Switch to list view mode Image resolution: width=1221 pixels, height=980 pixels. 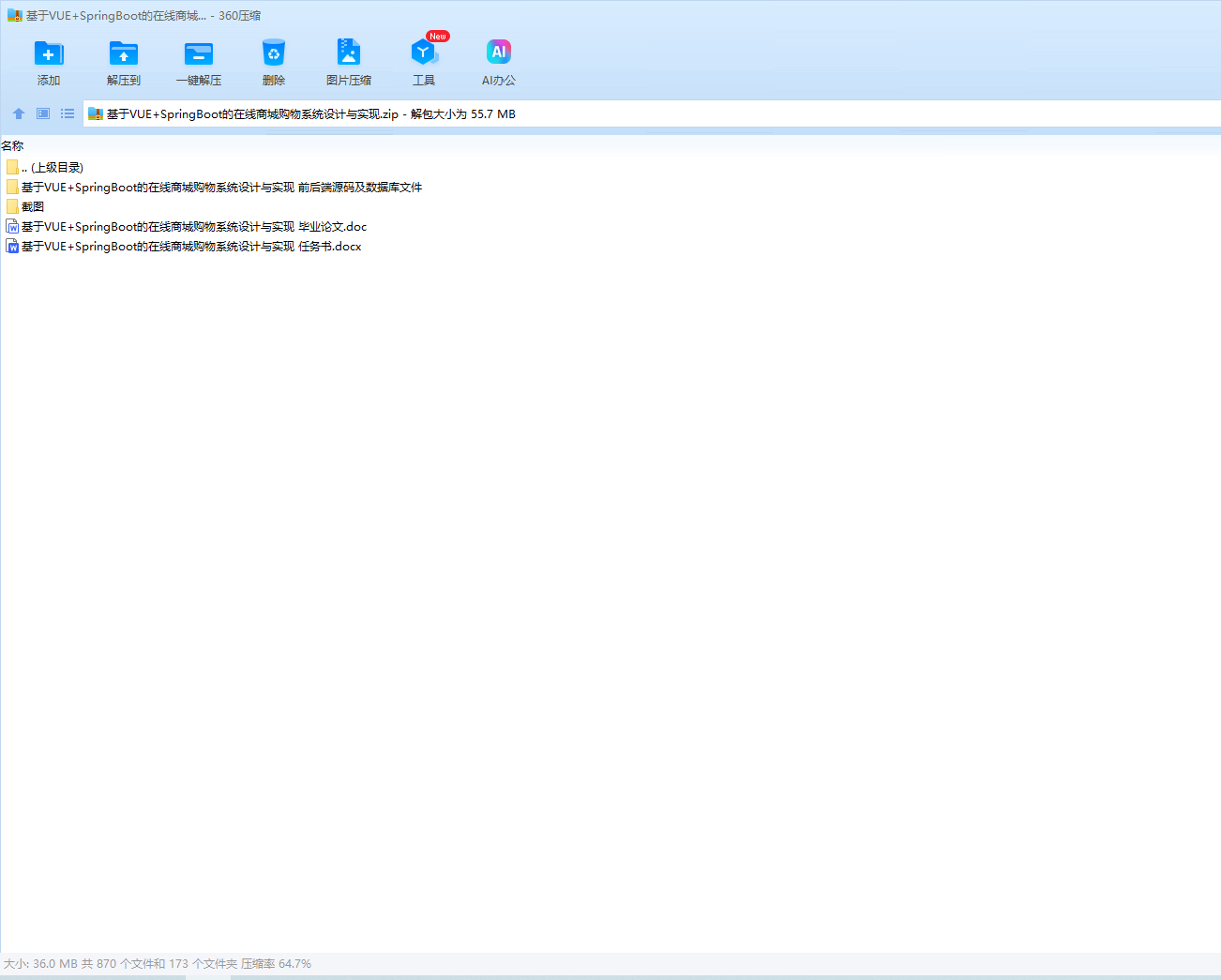click(68, 113)
